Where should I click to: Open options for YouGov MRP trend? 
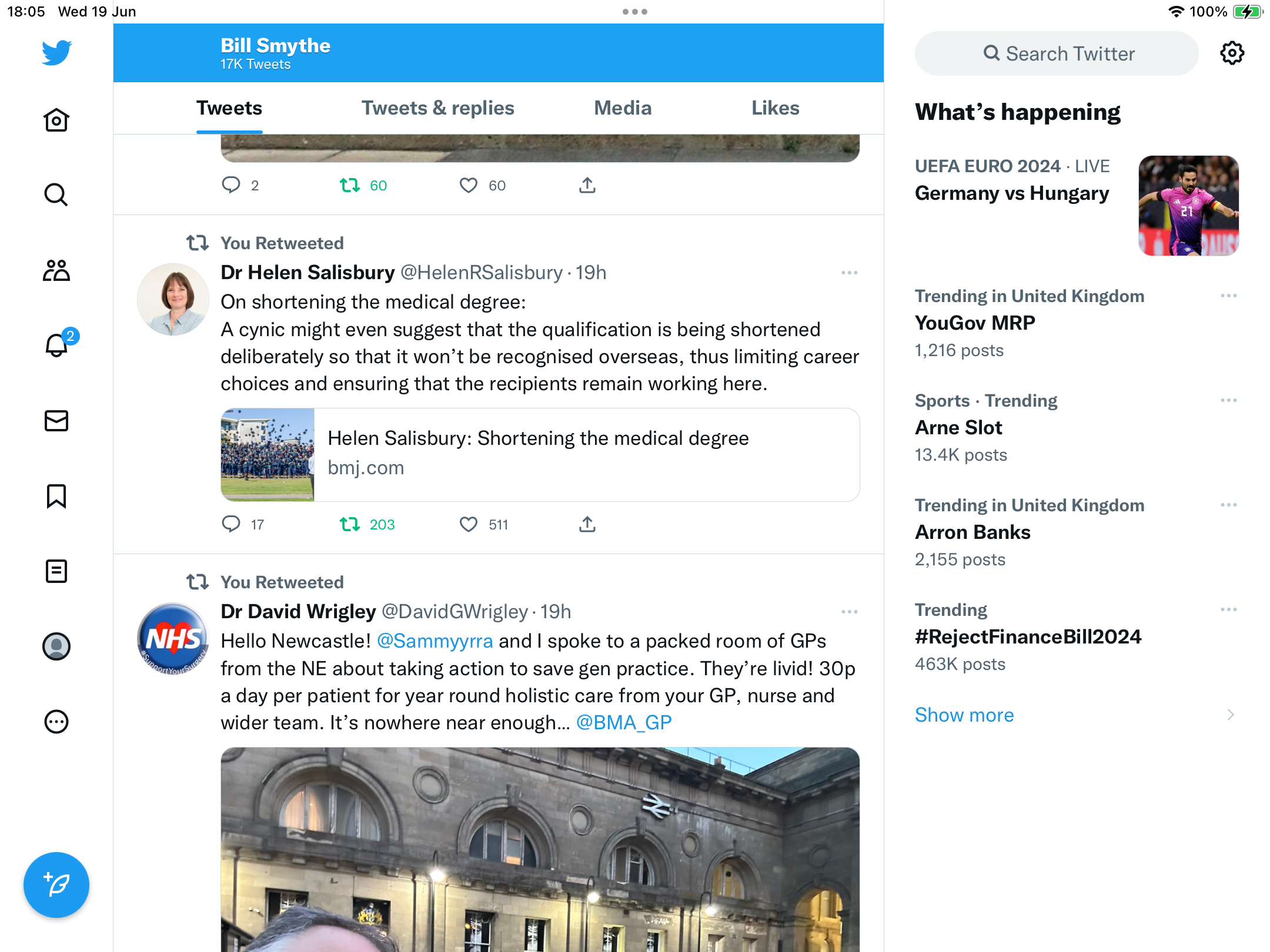click(x=1229, y=296)
